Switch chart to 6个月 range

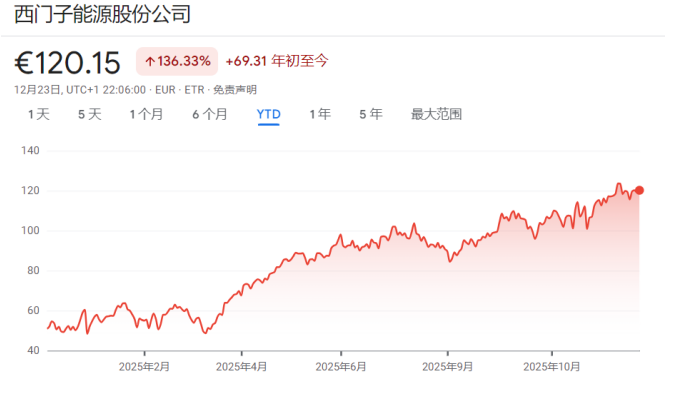point(210,114)
